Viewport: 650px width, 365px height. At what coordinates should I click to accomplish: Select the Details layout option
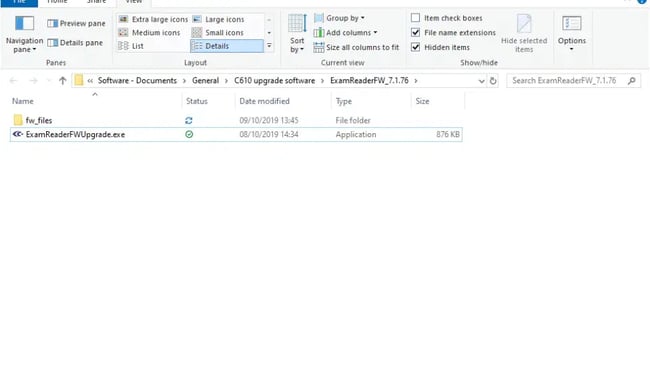pyautogui.click(x=227, y=46)
